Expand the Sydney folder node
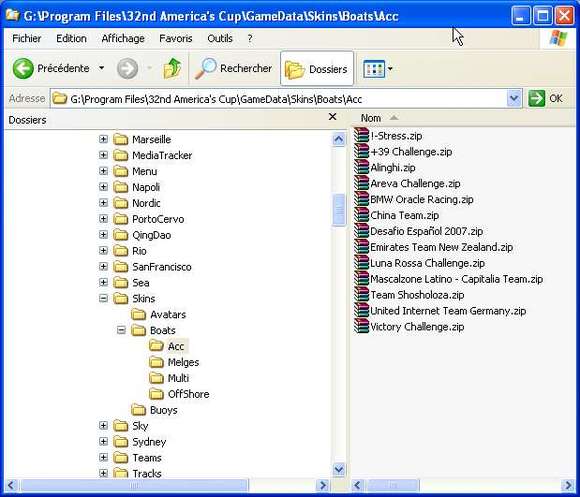Viewport: 580px width, 497px height. 104,441
